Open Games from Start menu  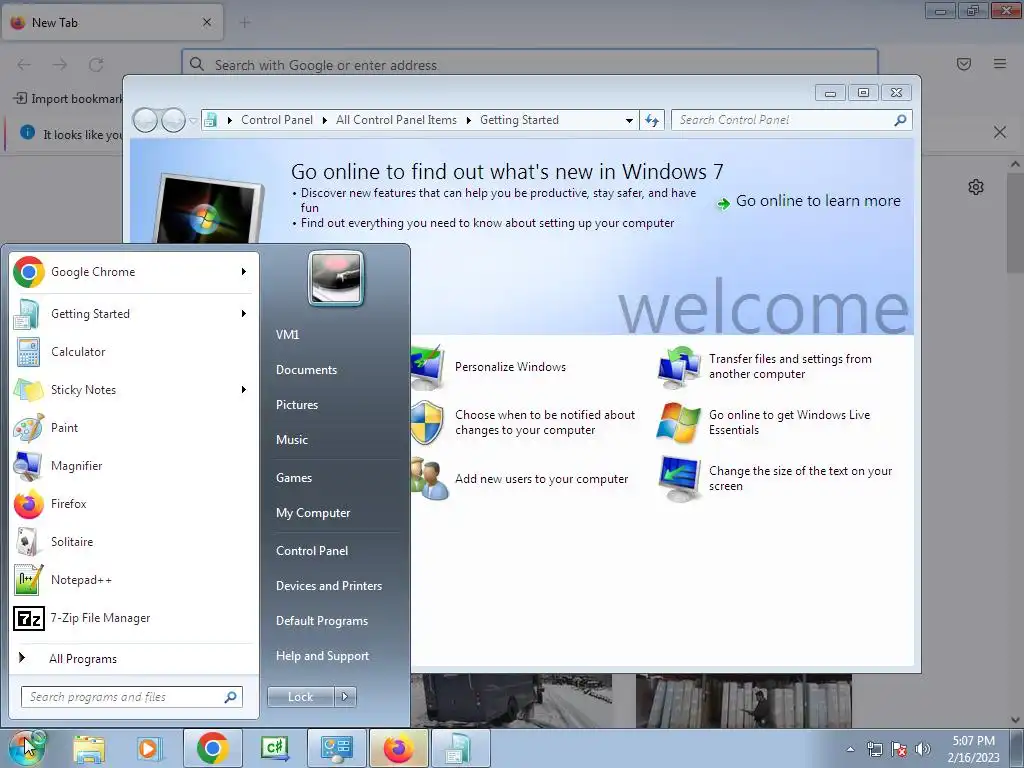[x=294, y=477]
